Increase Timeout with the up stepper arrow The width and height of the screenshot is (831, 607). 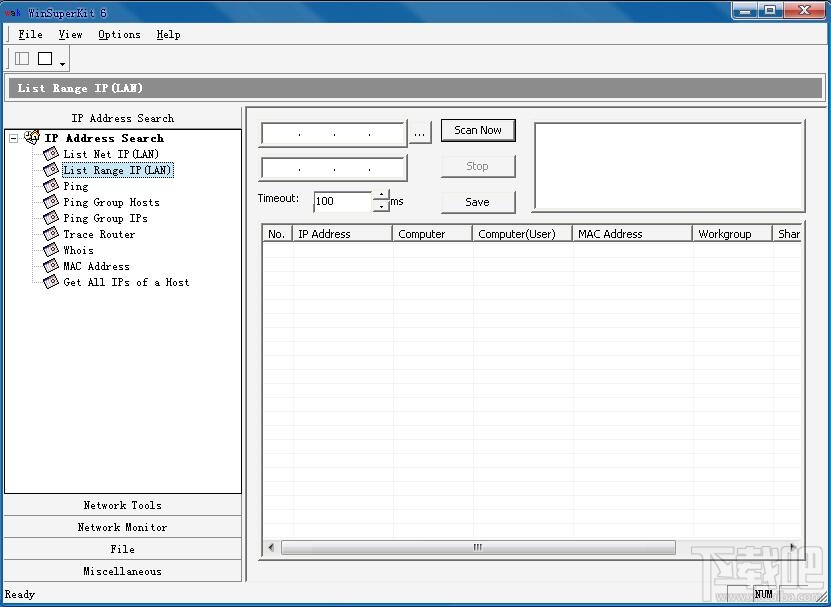point(382,193)
